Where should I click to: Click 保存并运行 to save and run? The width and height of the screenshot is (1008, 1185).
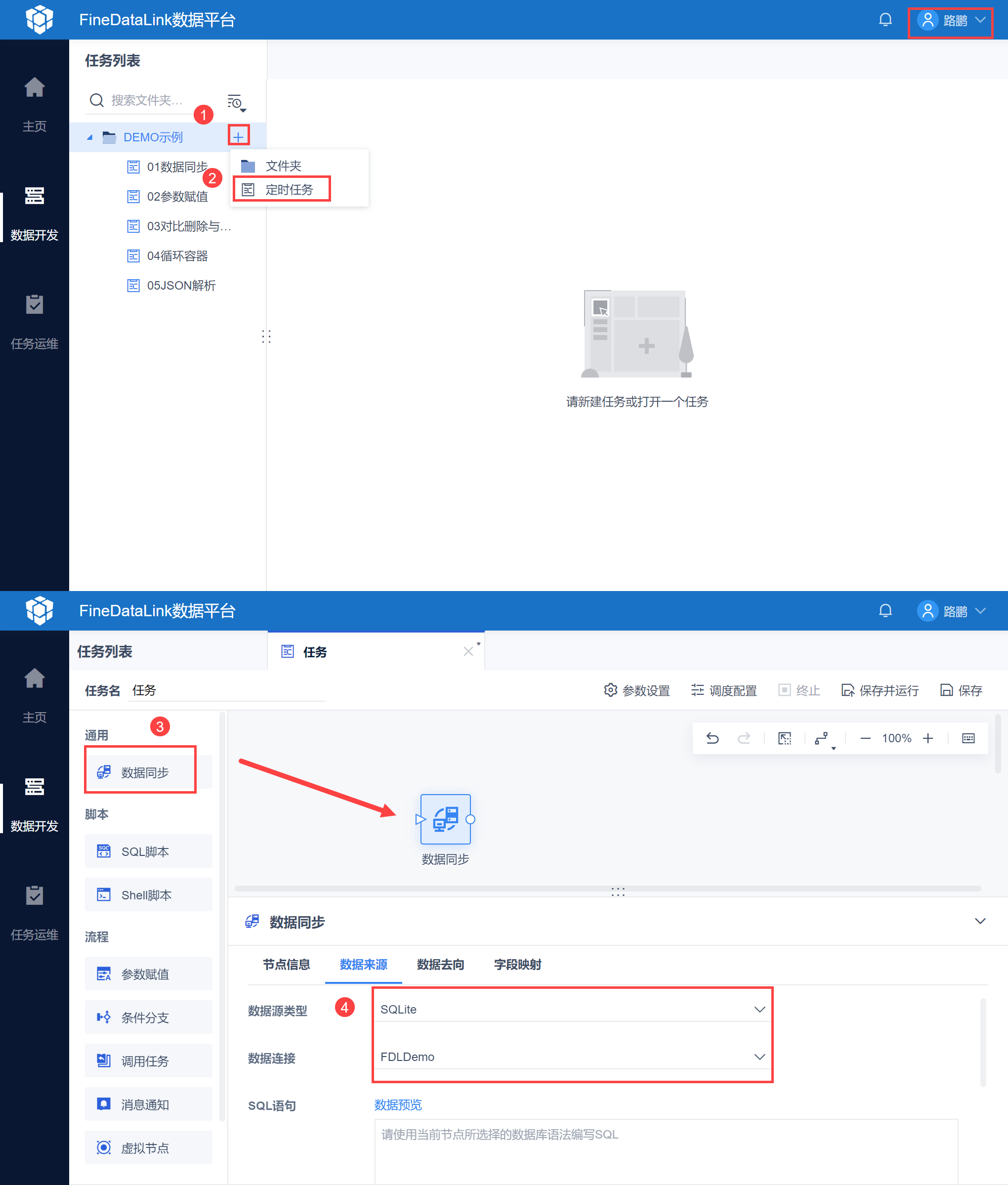(x=880, y=690)
